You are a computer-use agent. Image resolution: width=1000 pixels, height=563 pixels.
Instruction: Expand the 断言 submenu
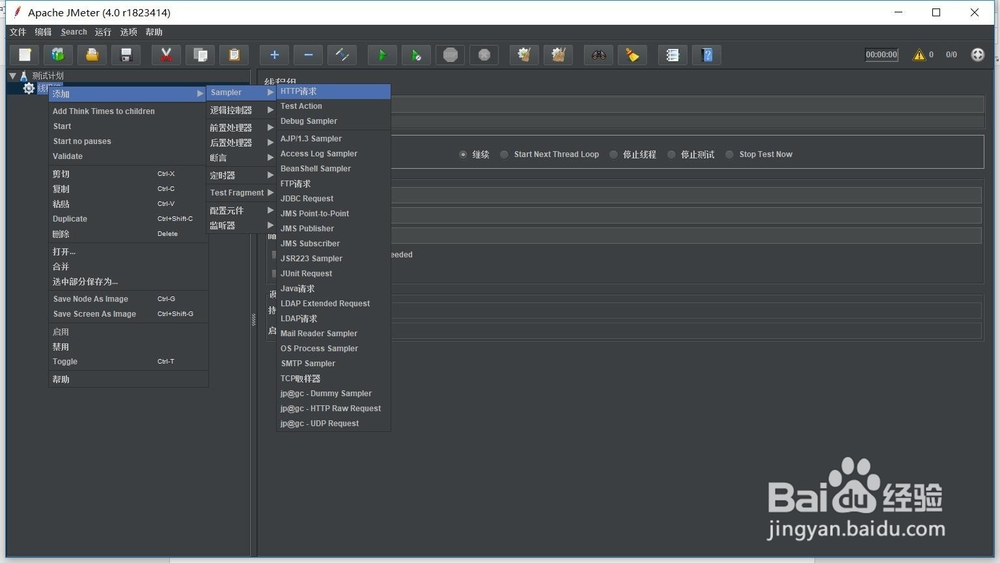[242, 157]
